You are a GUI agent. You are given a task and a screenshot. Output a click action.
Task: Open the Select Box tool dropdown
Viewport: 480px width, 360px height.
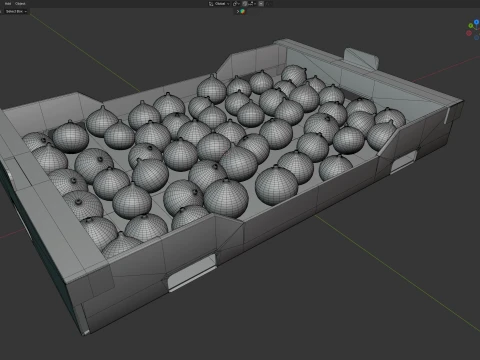[x=16, y=11]
